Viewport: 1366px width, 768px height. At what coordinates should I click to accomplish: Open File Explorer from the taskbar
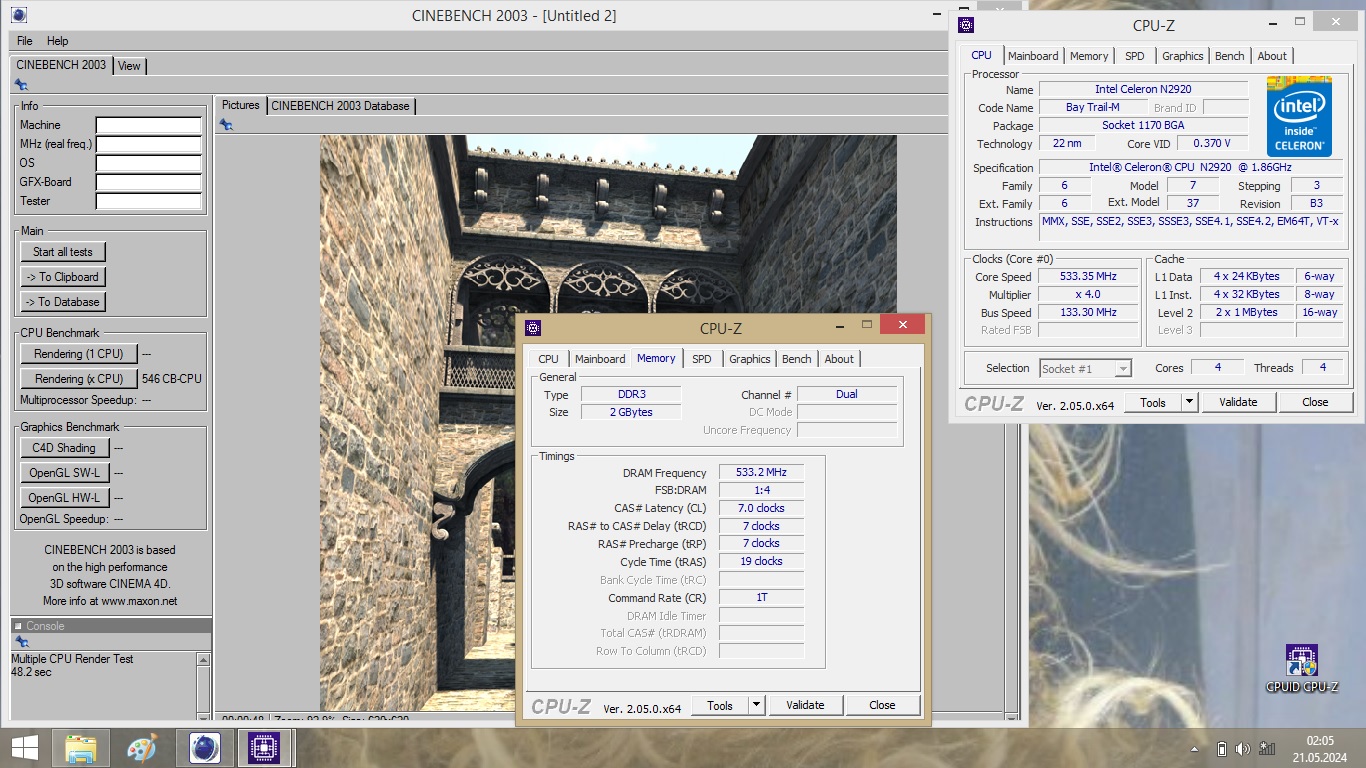click(x=80, y=748)
